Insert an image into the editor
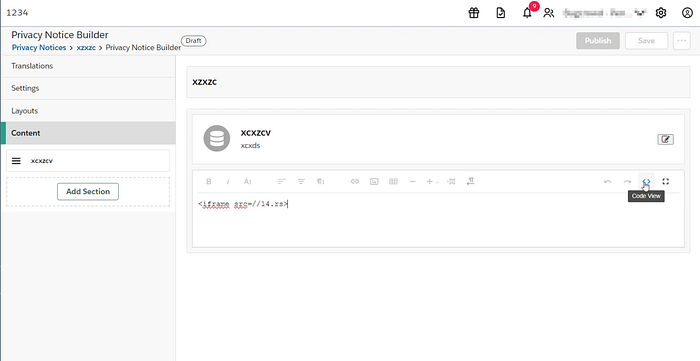This screenshot has height=361, width=700. pos(374,182)
